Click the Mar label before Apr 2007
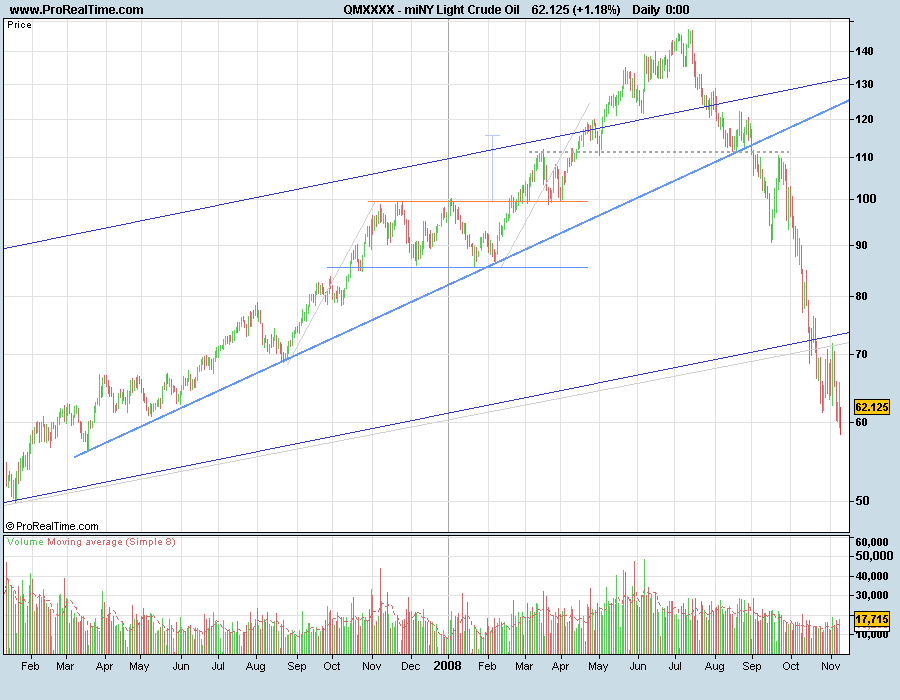The height and width of the screenshot is (700, 900). [x=65, y=666]
